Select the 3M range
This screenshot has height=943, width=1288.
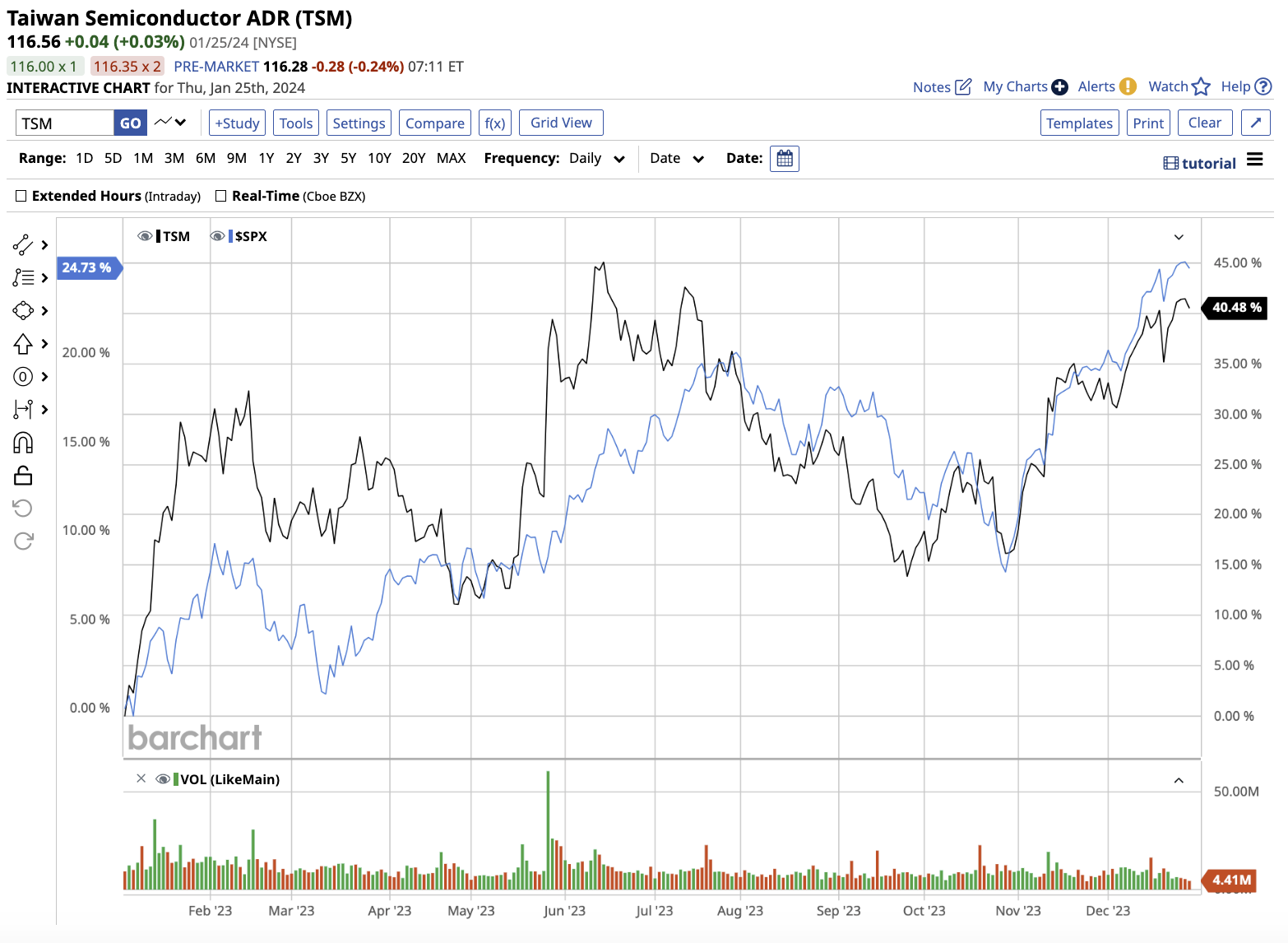click(174, 158)
